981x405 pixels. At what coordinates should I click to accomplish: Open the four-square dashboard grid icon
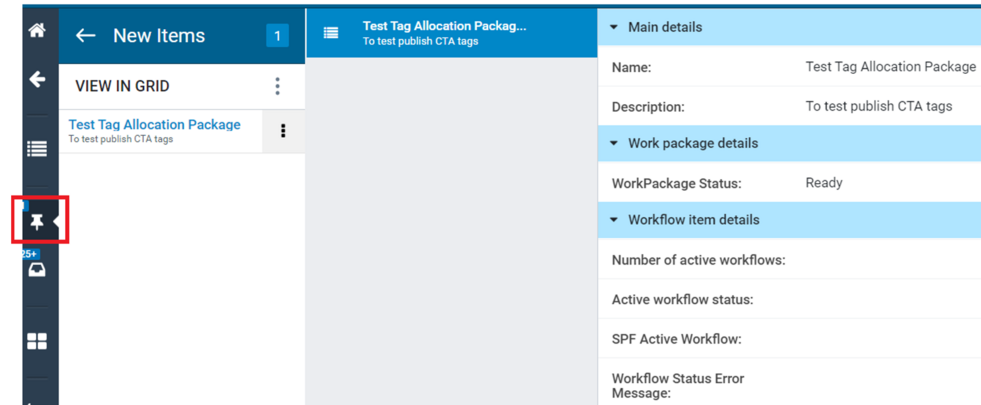pyautogui.click(x=38, y=342)
